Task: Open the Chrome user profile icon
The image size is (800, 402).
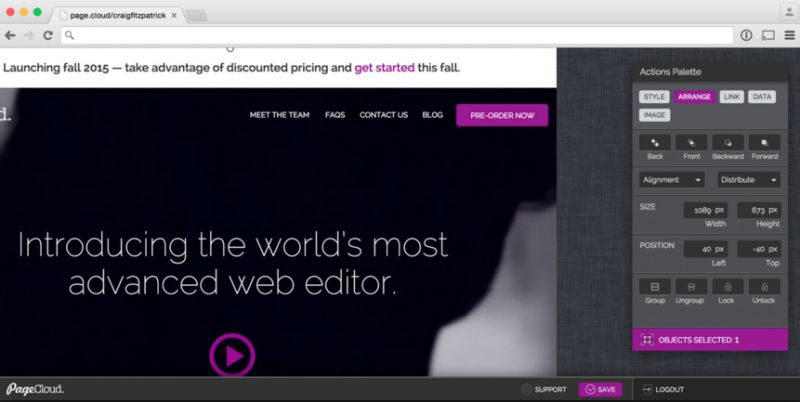Action: (x=789, y=12)
